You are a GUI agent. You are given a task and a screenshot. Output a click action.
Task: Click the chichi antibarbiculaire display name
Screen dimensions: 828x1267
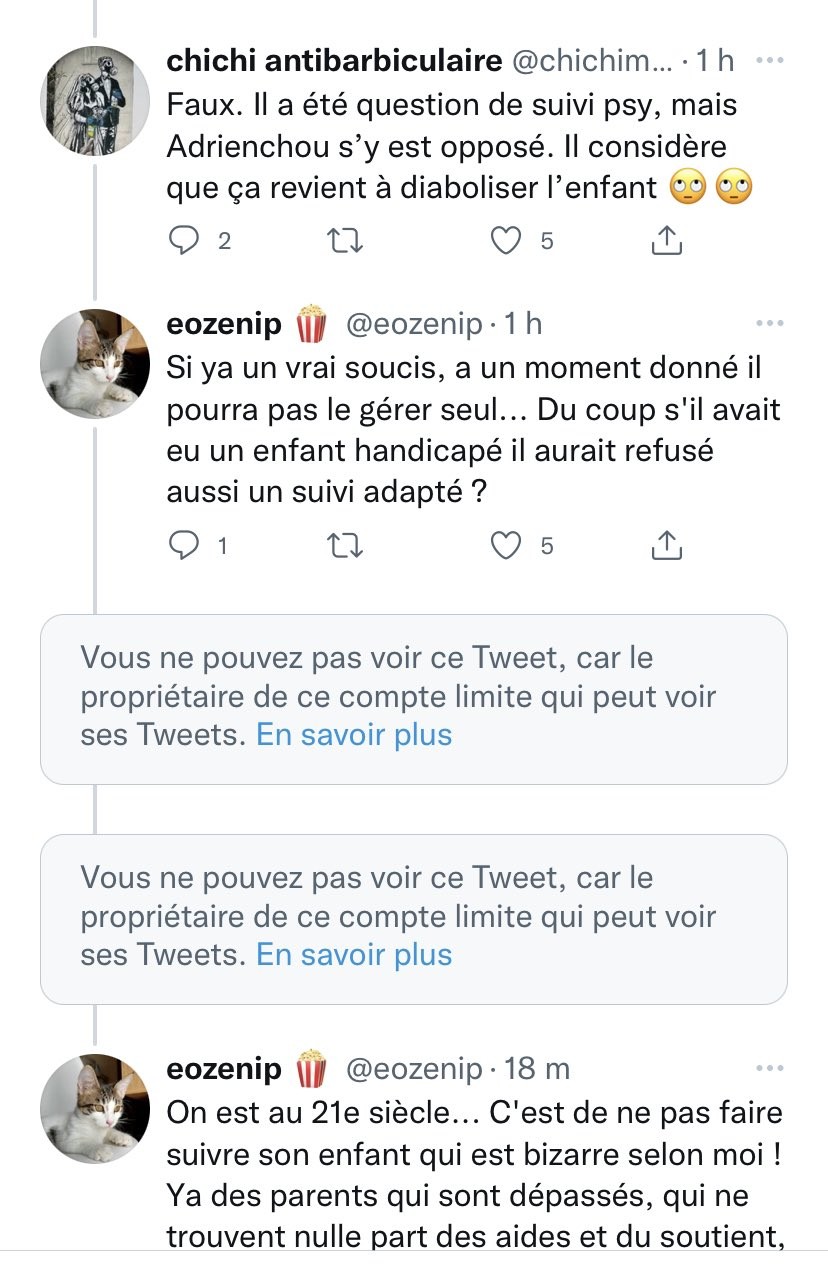pyautogui.click(x=334, y=61)
